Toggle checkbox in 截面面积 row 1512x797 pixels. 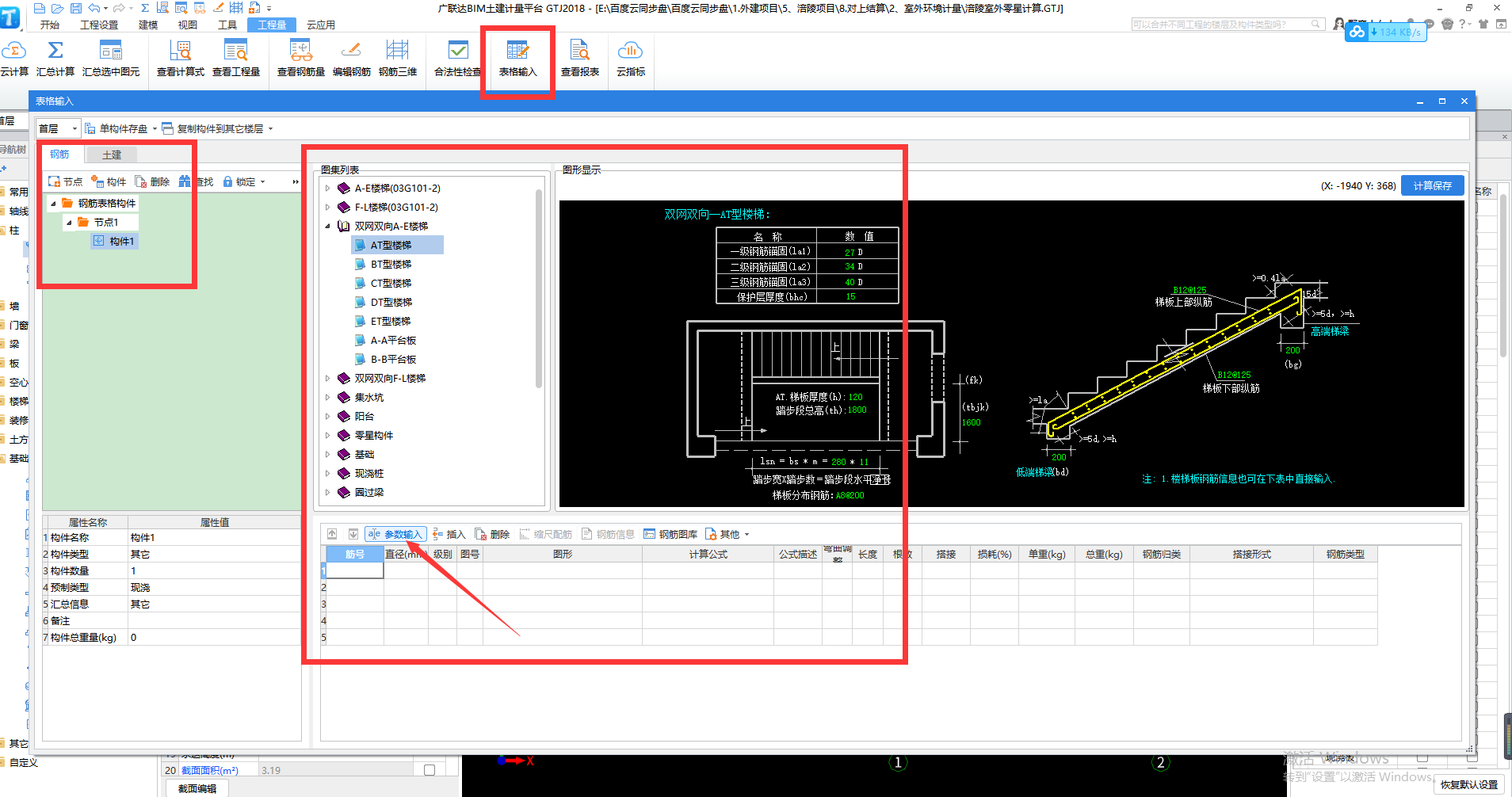tap(430, 770)
